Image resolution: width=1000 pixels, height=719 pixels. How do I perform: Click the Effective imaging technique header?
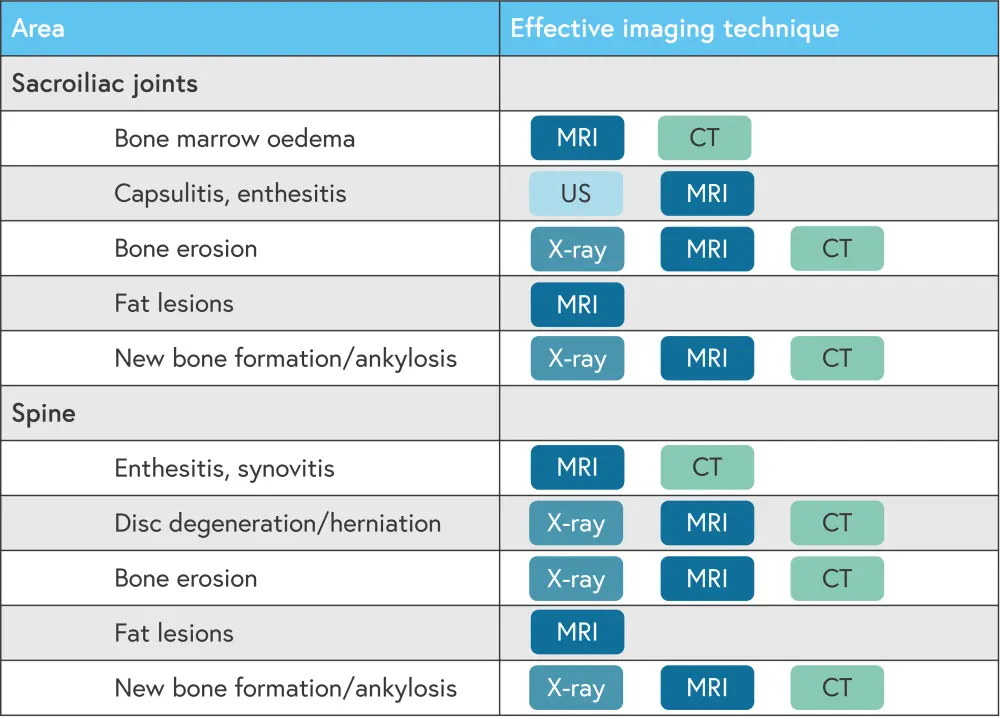674,28
